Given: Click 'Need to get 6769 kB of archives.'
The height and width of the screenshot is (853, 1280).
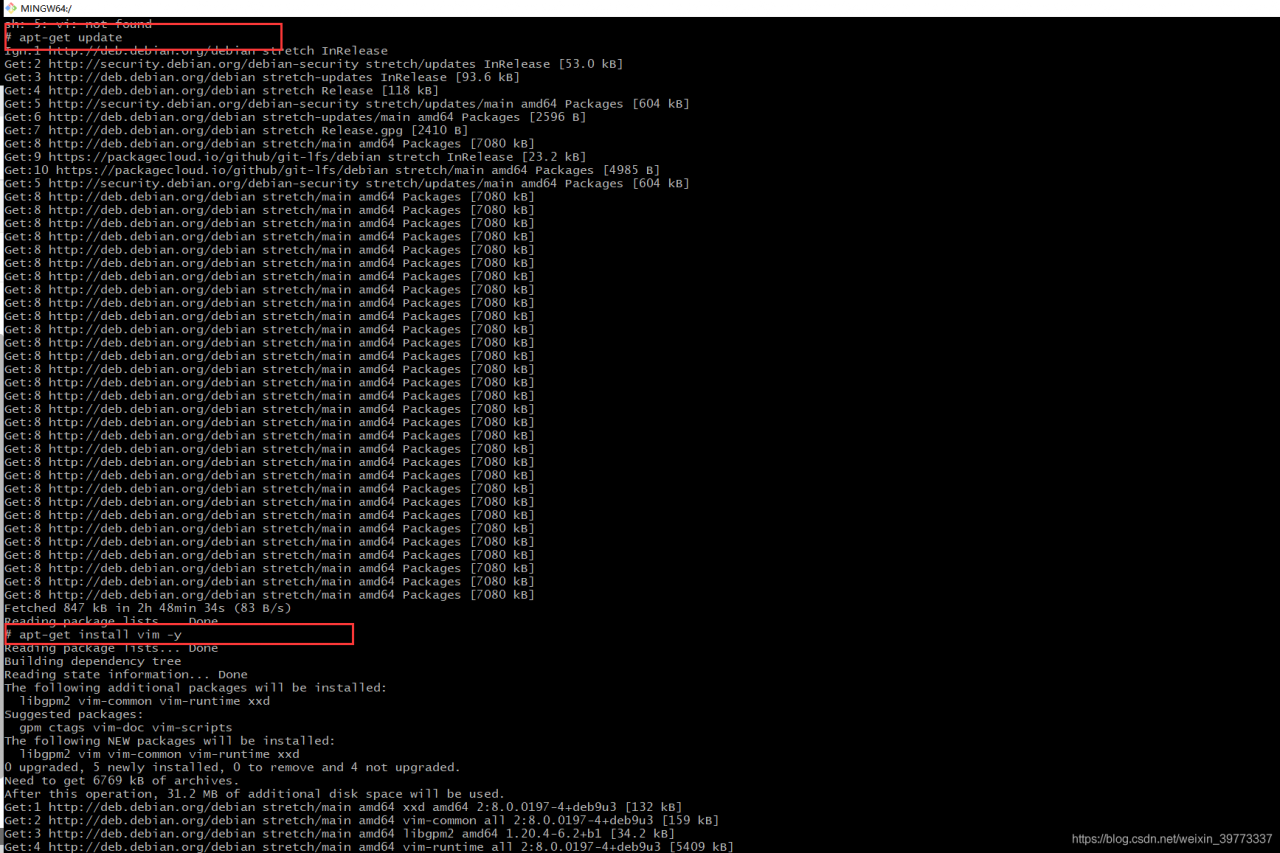Looking at the screenshot, I should (122, 781).
